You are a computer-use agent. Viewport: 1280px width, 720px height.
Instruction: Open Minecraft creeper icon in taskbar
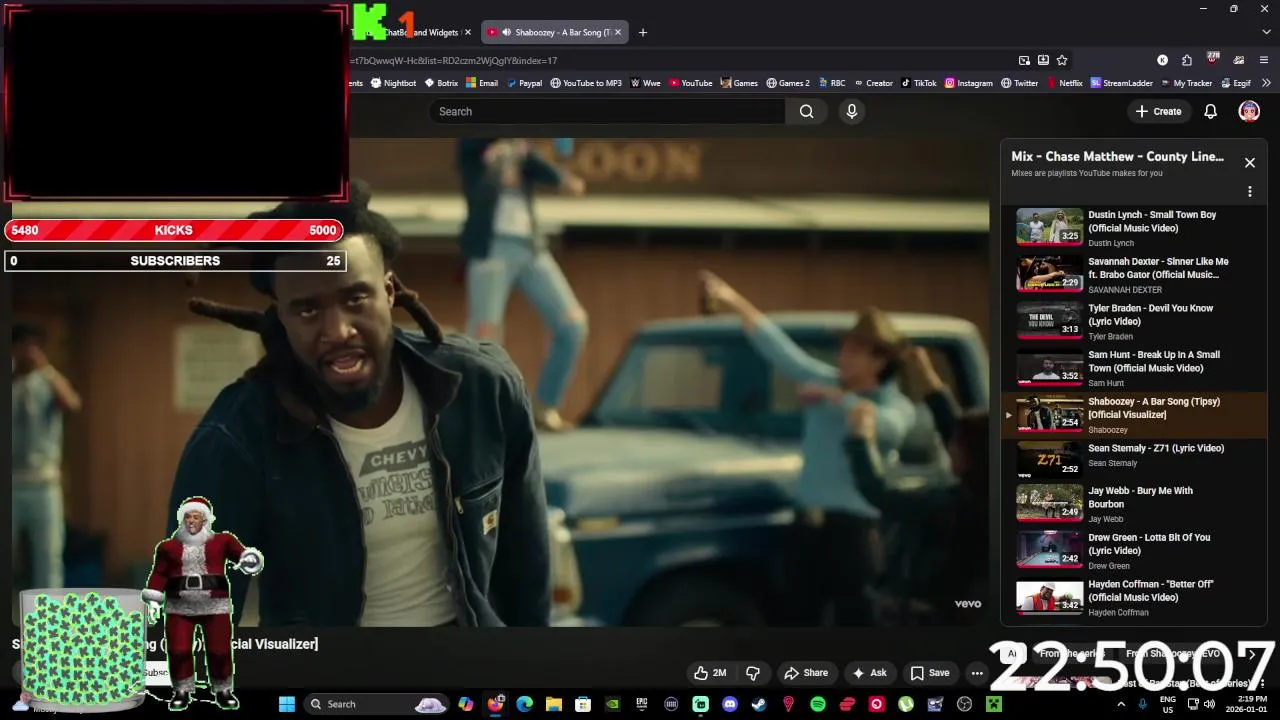pyautogui.click(x=993, y=704)
